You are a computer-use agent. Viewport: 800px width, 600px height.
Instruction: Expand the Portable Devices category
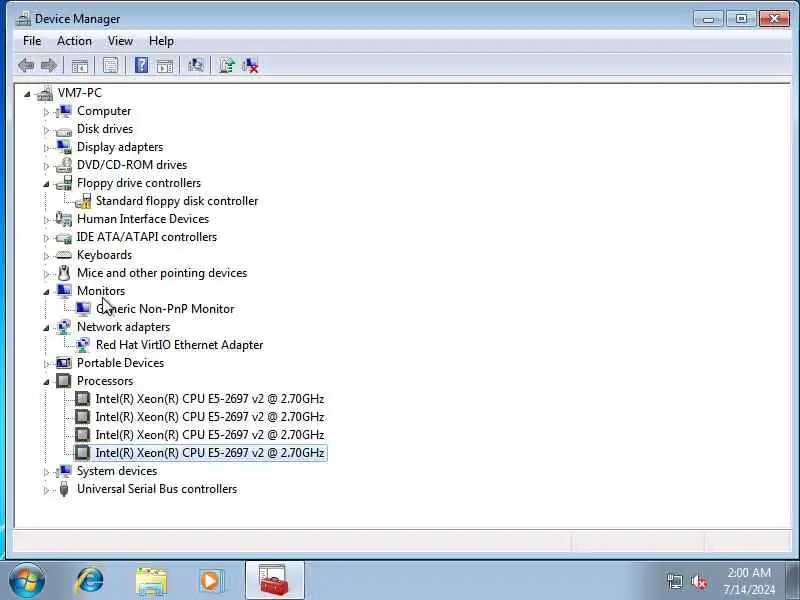click(x=46, y=364)
